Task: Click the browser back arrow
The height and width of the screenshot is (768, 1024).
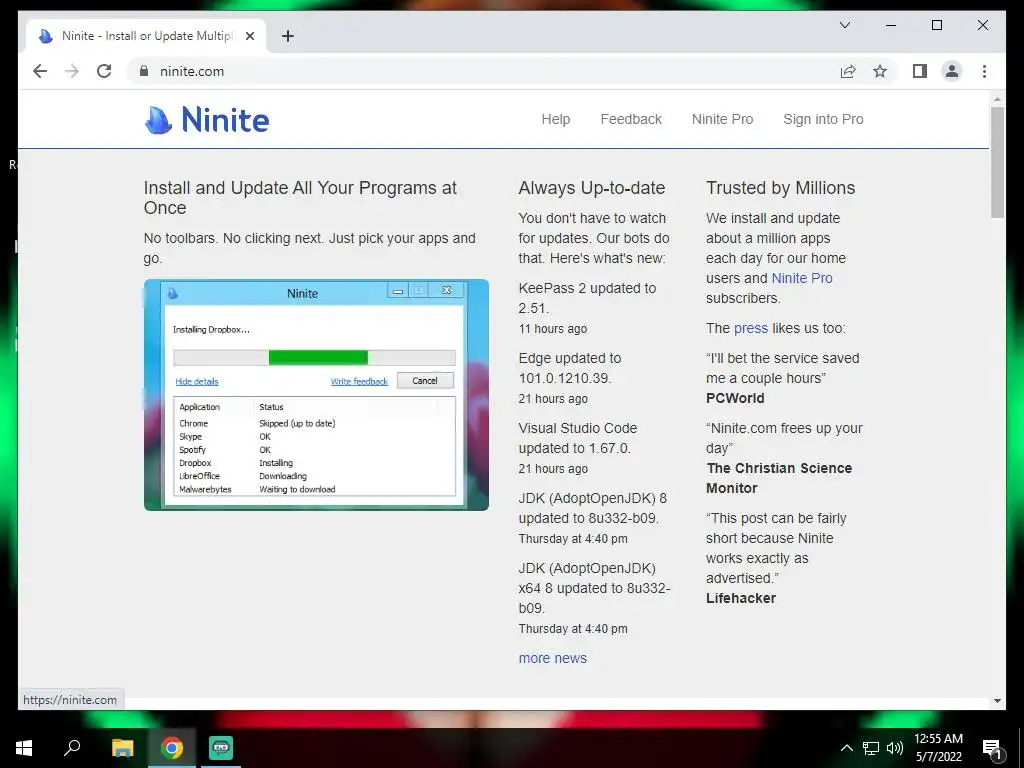Action: coord(40,71)
